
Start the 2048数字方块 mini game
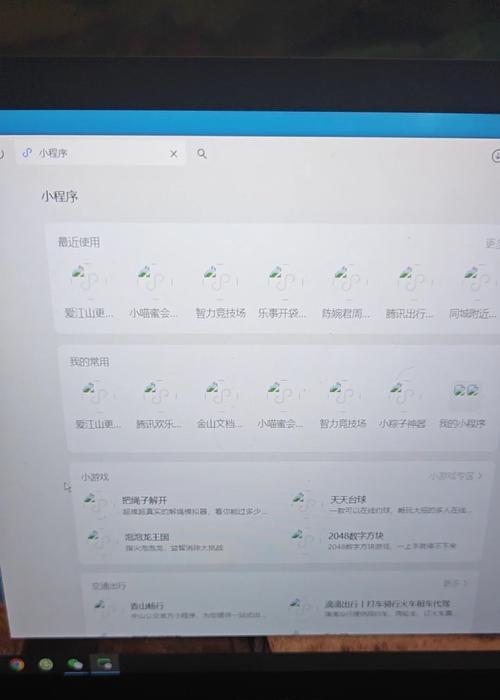coord(374,540)
